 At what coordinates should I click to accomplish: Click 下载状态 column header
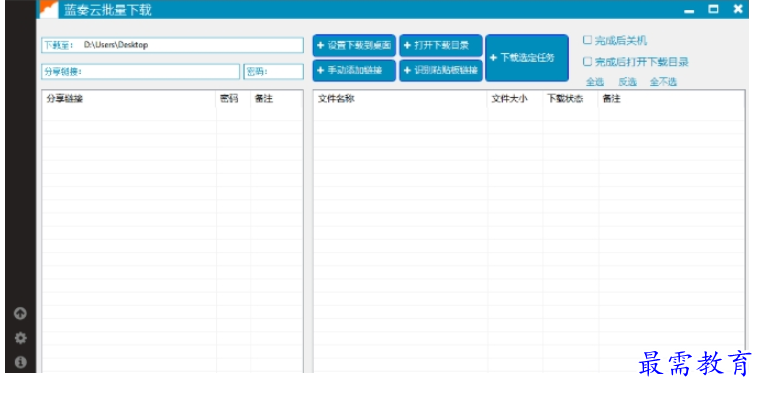[x=570, y=99]
